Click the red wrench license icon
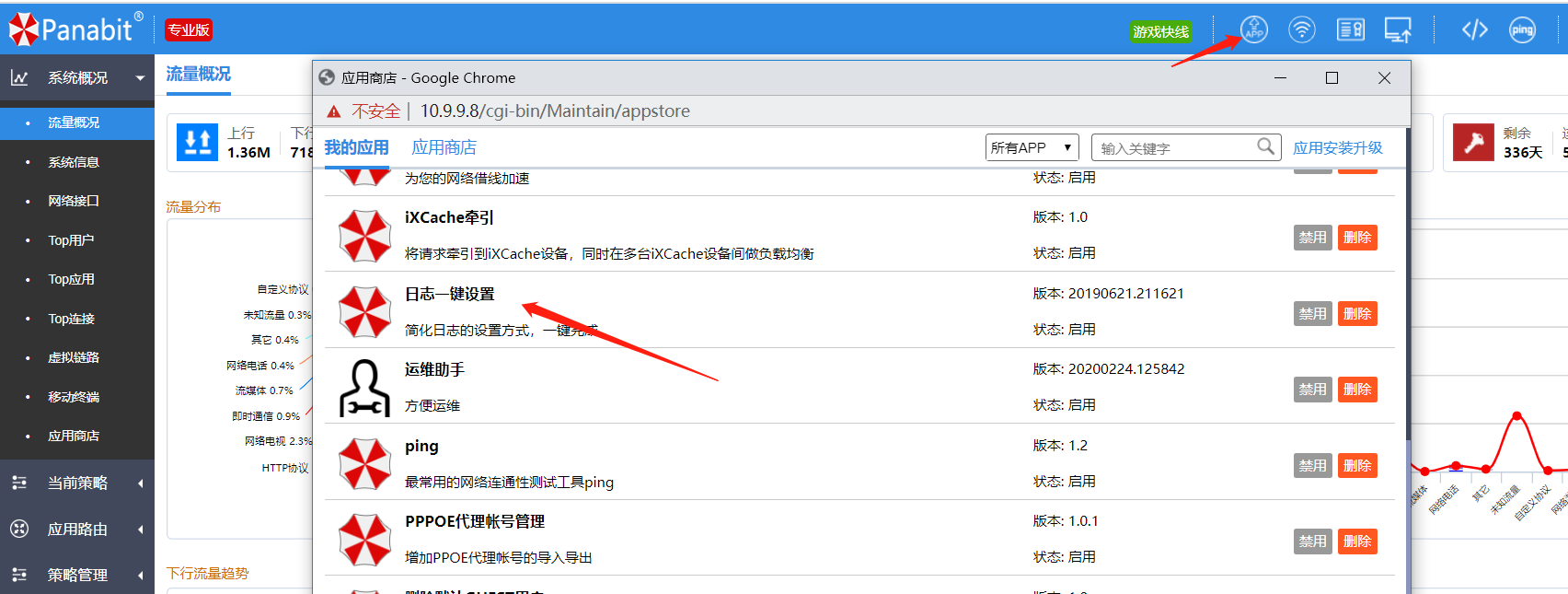Image resolution: width=1568 pixels, height=594 pixels. pyautogui.click(x=1473, y=143)
